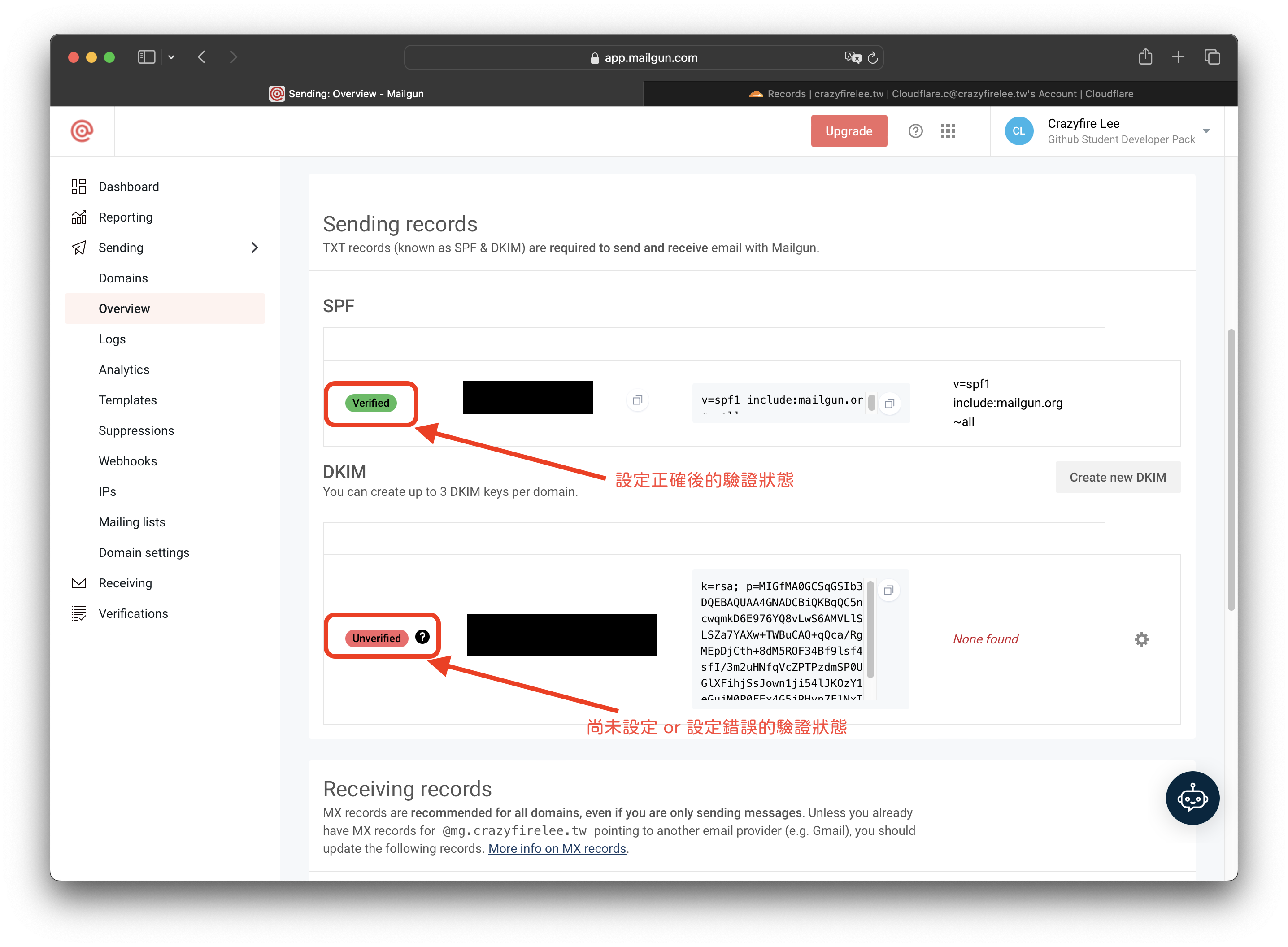This screenshot has height=947, width=1288.
Task: Open the chatbot assistant icon
Action: click(x=1192, y=798)
